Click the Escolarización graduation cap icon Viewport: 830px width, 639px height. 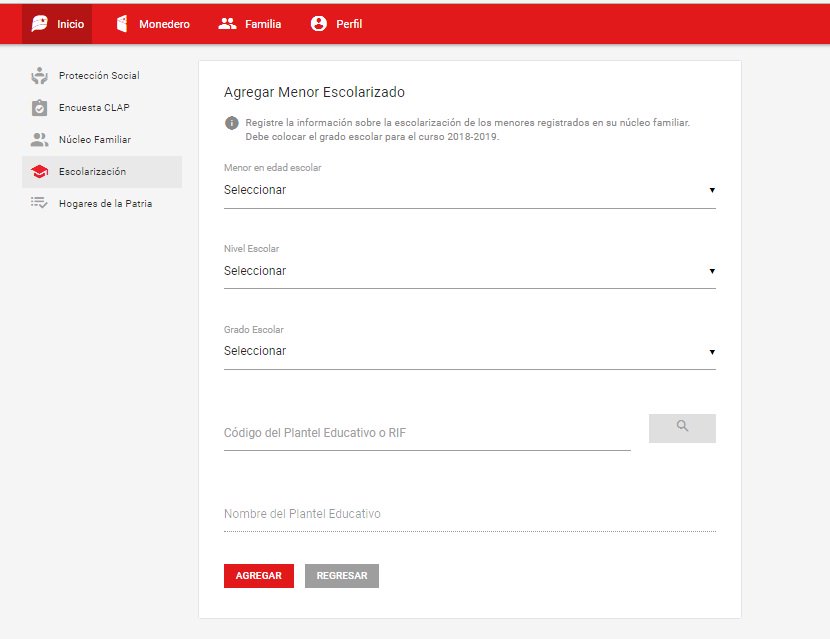pyautogui.click(x=39, y=172)
